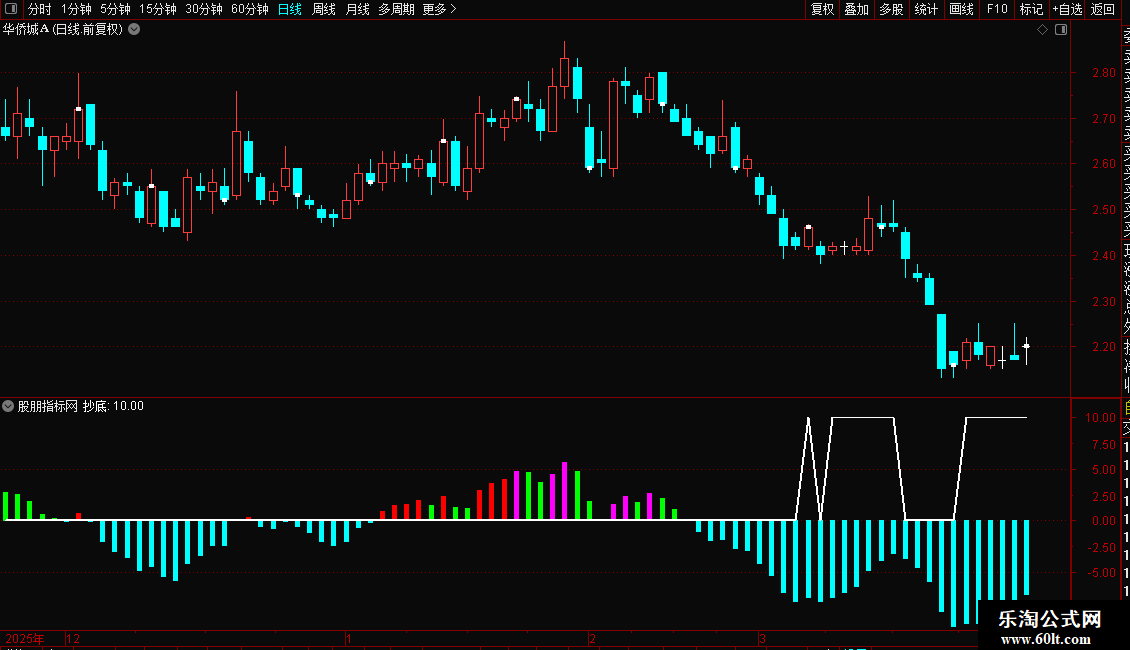Screen dimensions: 1130x650
Task: Switch to 周线 weekly chart
Action: click(324, 9)
